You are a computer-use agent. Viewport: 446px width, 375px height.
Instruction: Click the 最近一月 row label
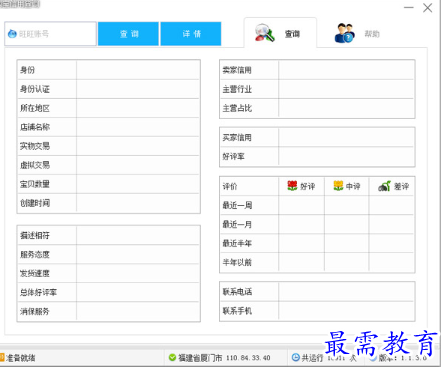pyautogui.click(x=237, y=224)
